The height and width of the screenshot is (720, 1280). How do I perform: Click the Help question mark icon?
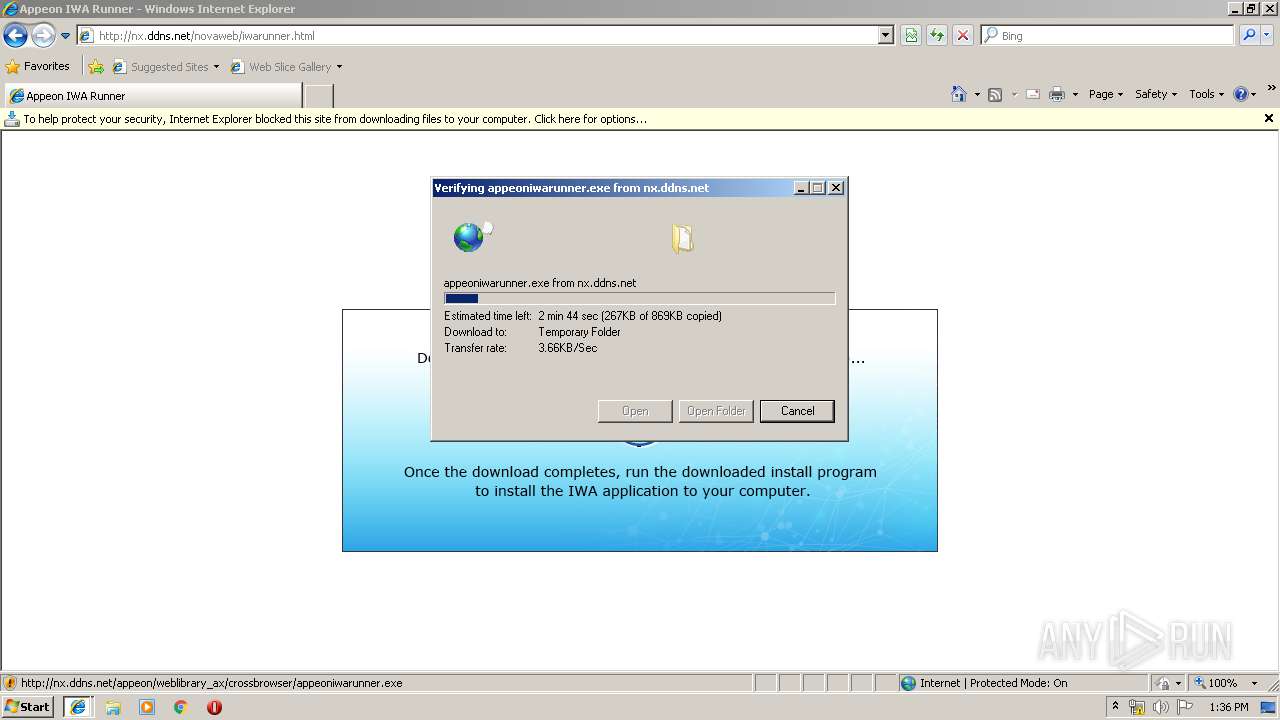[1241, 94]
